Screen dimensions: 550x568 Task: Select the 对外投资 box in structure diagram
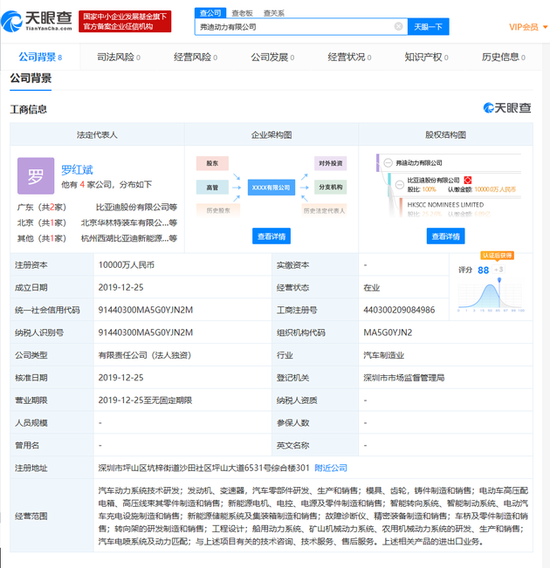330,163
